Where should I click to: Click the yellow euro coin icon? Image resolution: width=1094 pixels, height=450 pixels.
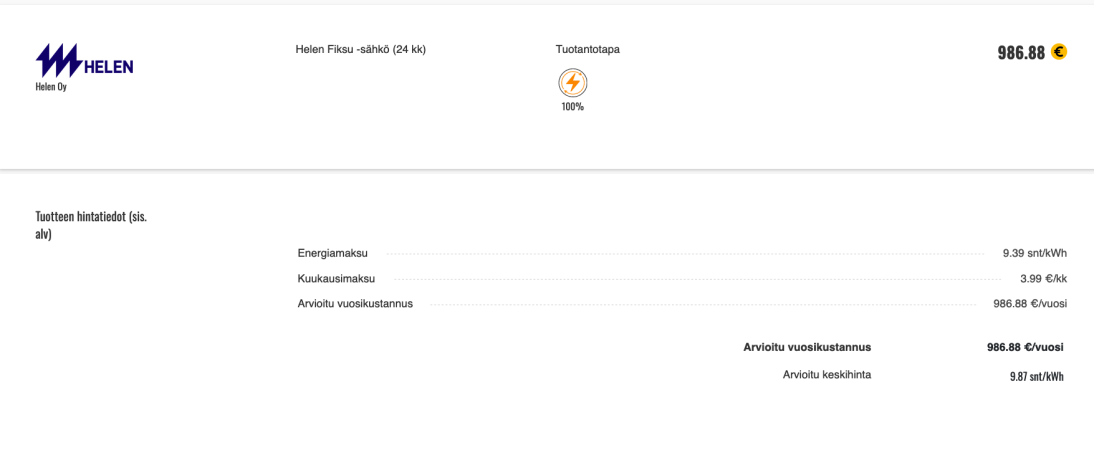click(x=1059, y=52)
